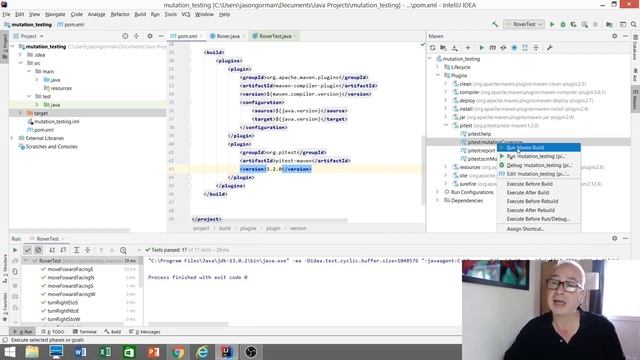Click pitest:help goal in Maven tree
This screenshot has height=360, width=640.
(x=479, y=134)
